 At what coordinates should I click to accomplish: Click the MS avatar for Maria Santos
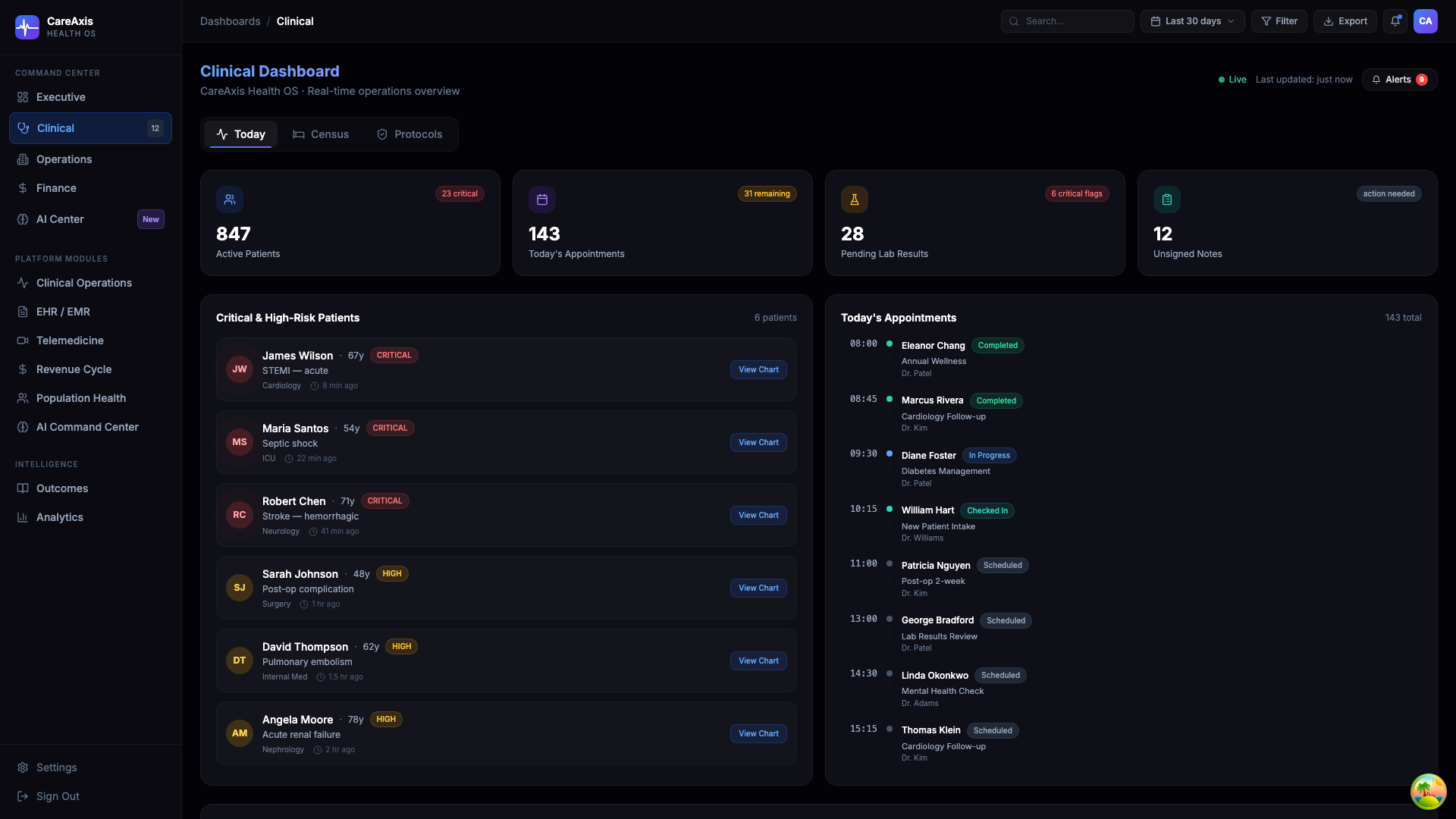coord(240,442)
